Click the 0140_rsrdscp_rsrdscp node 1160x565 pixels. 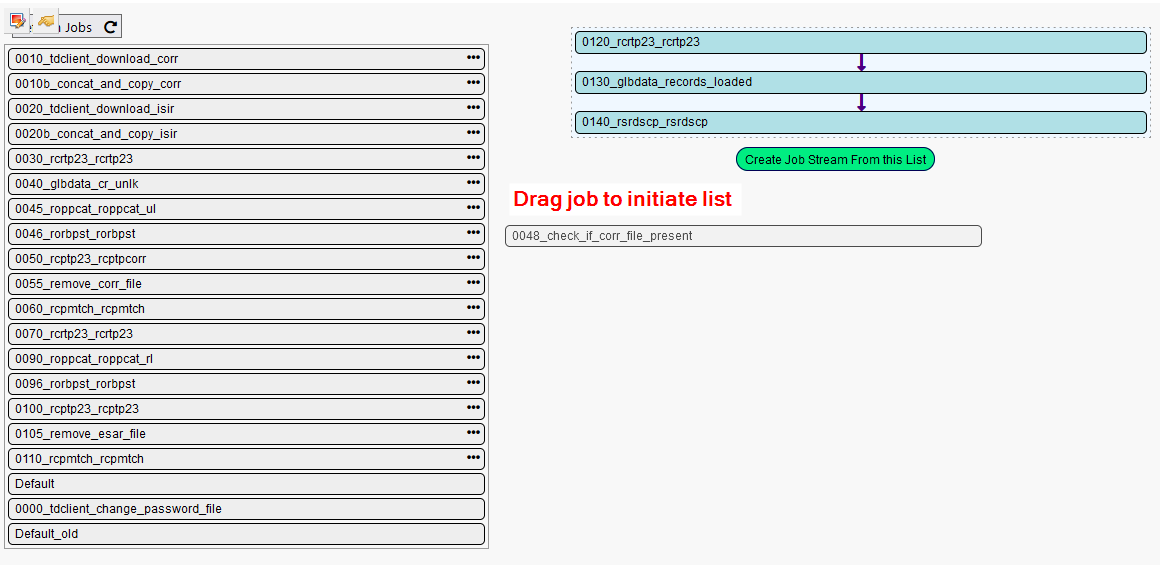(x=860, y=122)
